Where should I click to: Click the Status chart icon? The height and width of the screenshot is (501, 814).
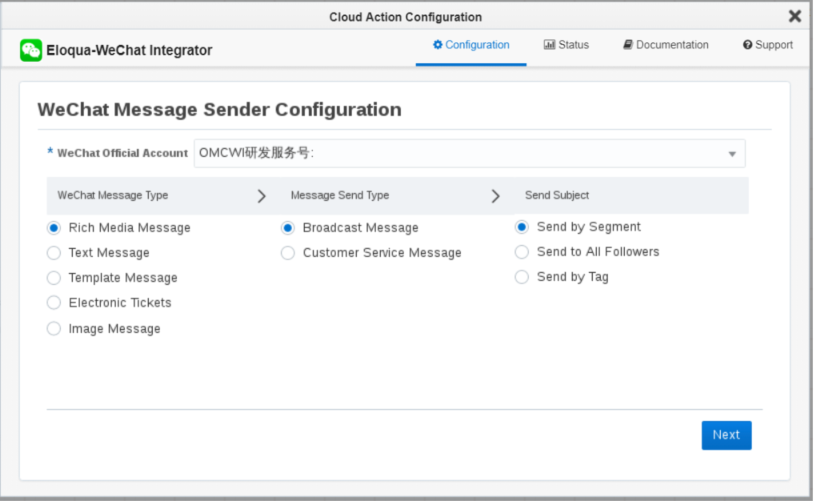point(549,45)
